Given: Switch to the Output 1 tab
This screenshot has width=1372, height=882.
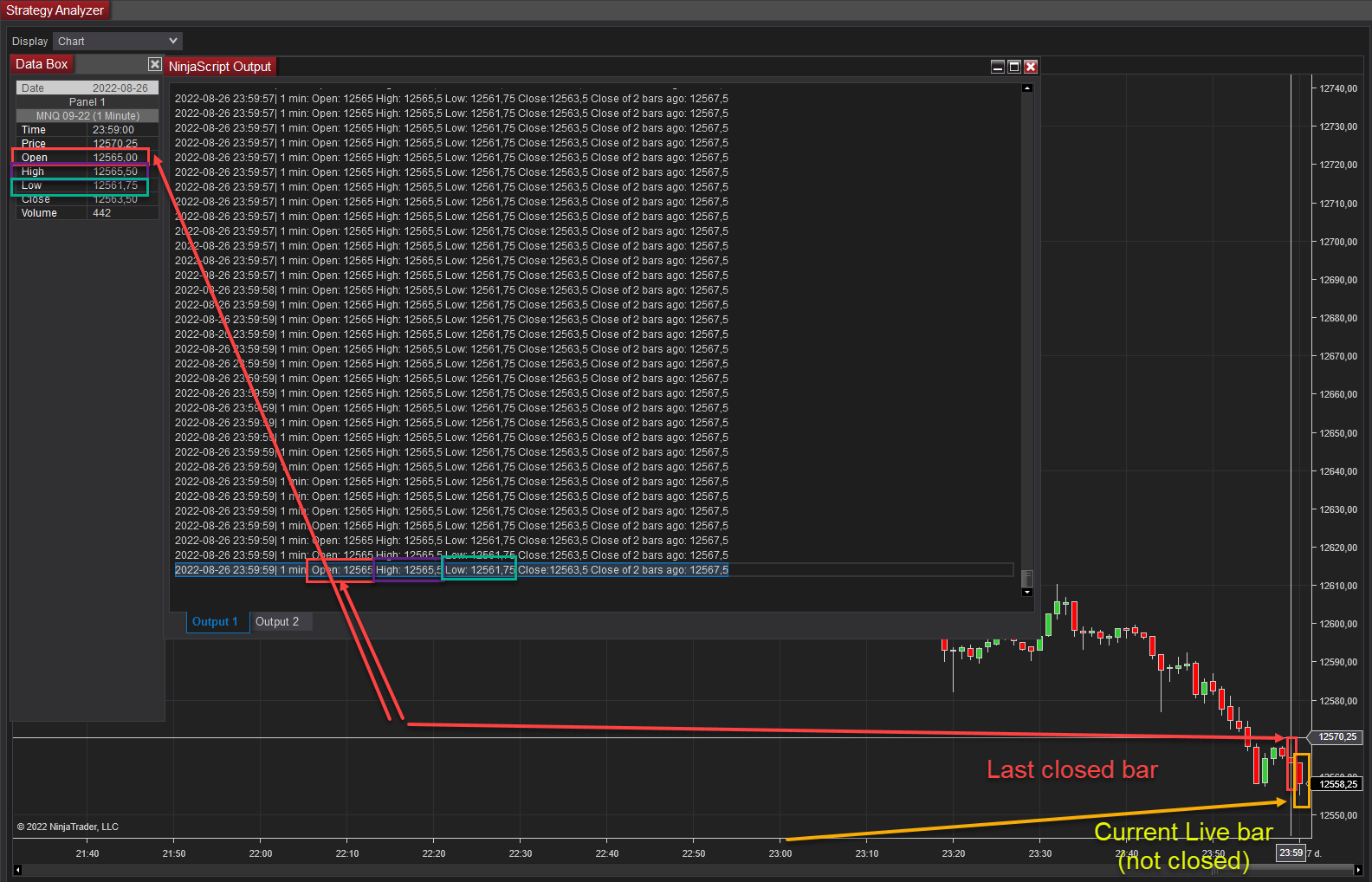Looking at the screenshot, I should [217, 622].
